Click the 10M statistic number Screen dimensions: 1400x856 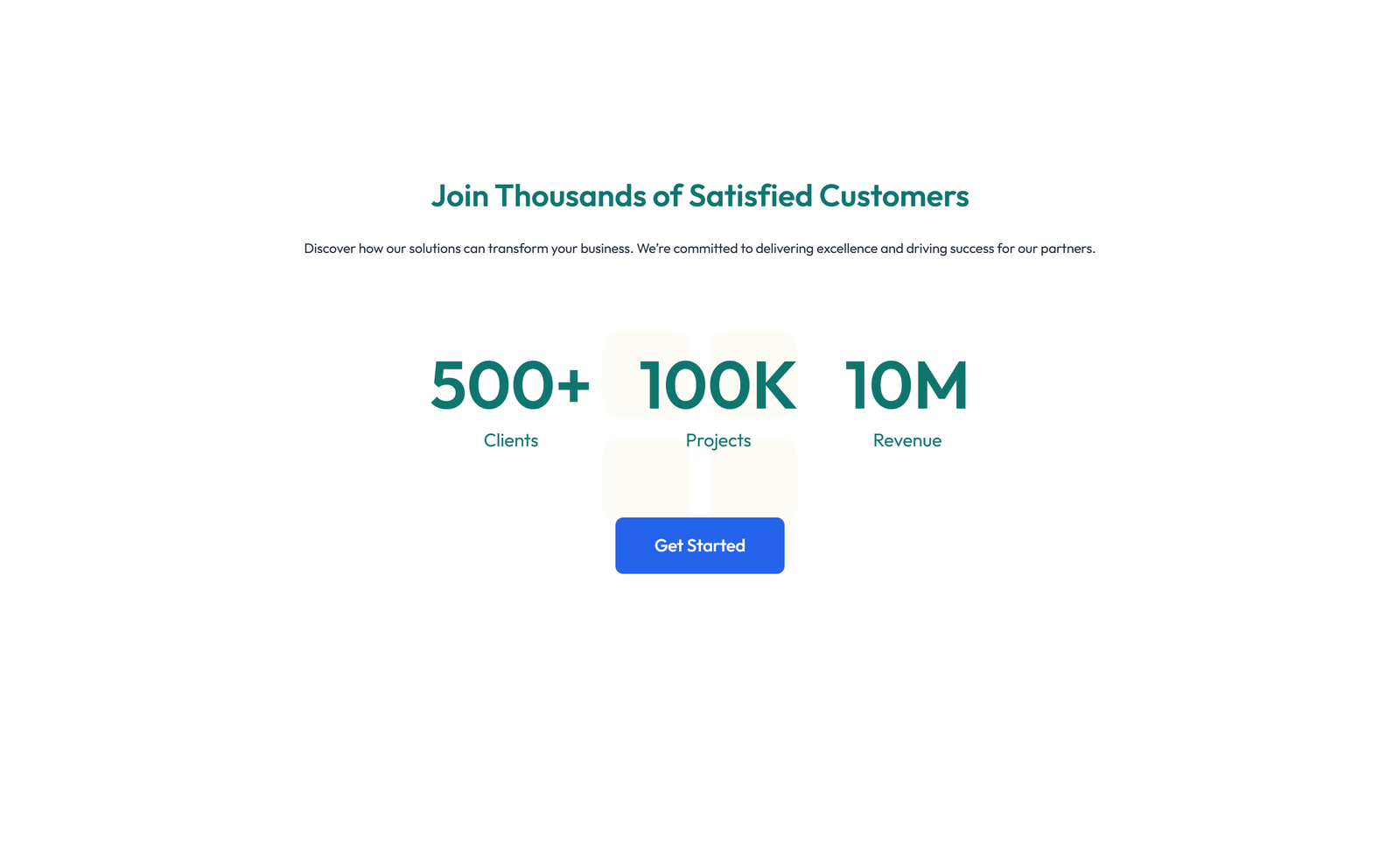click(x=906, y=385)
